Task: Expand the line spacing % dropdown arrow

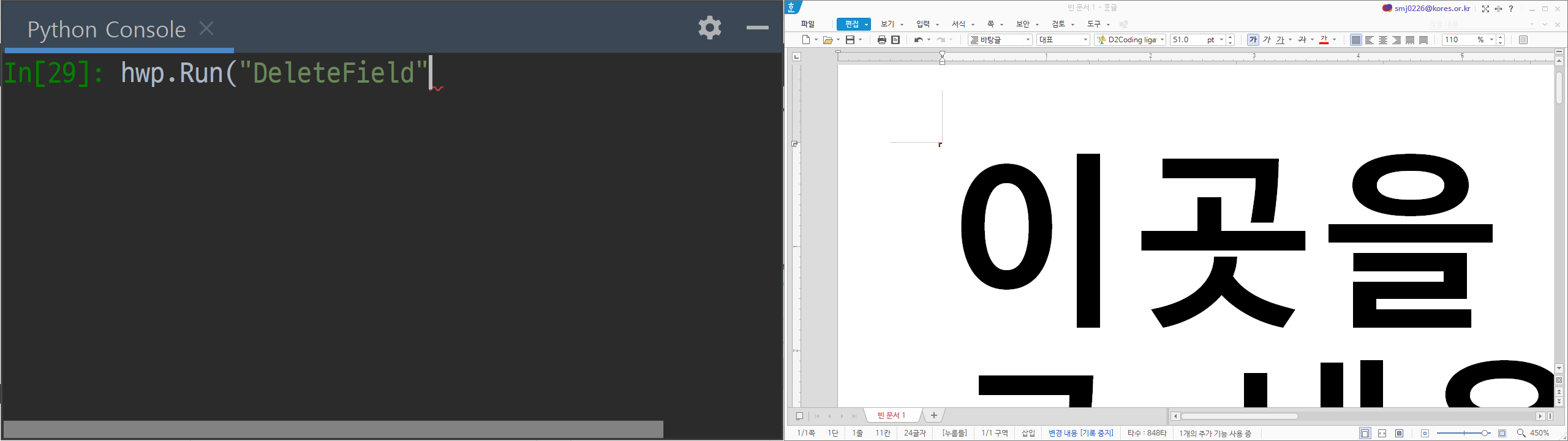Action: 1491,40
